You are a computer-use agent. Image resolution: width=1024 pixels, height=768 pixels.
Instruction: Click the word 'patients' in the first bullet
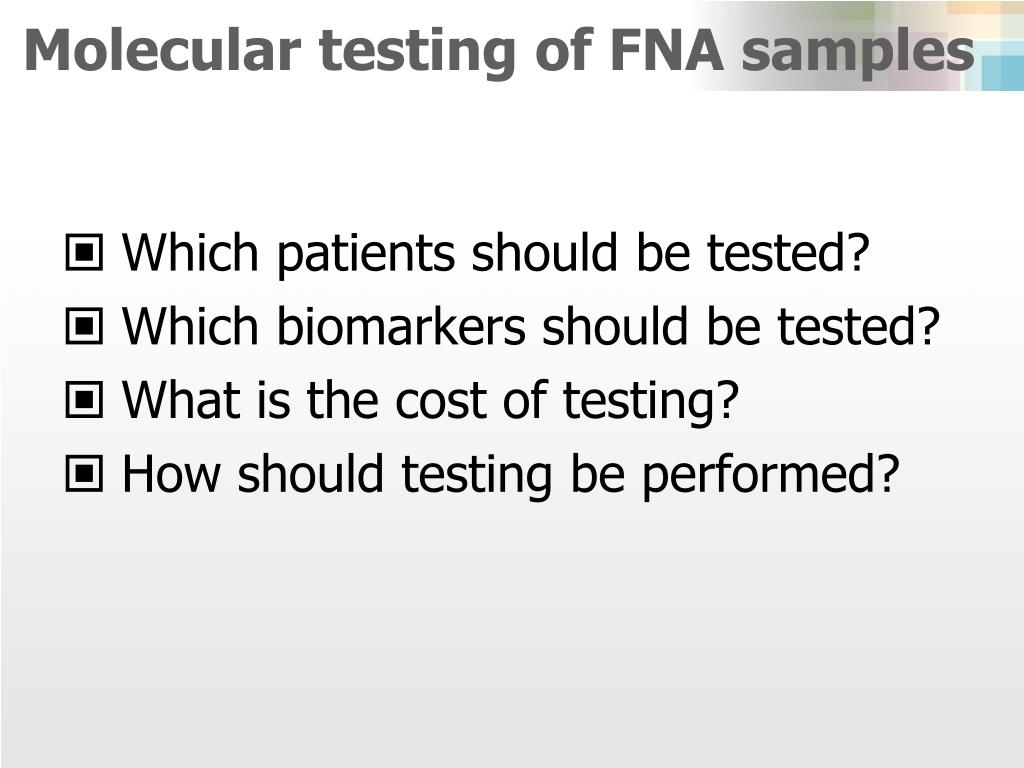point(366,255)
